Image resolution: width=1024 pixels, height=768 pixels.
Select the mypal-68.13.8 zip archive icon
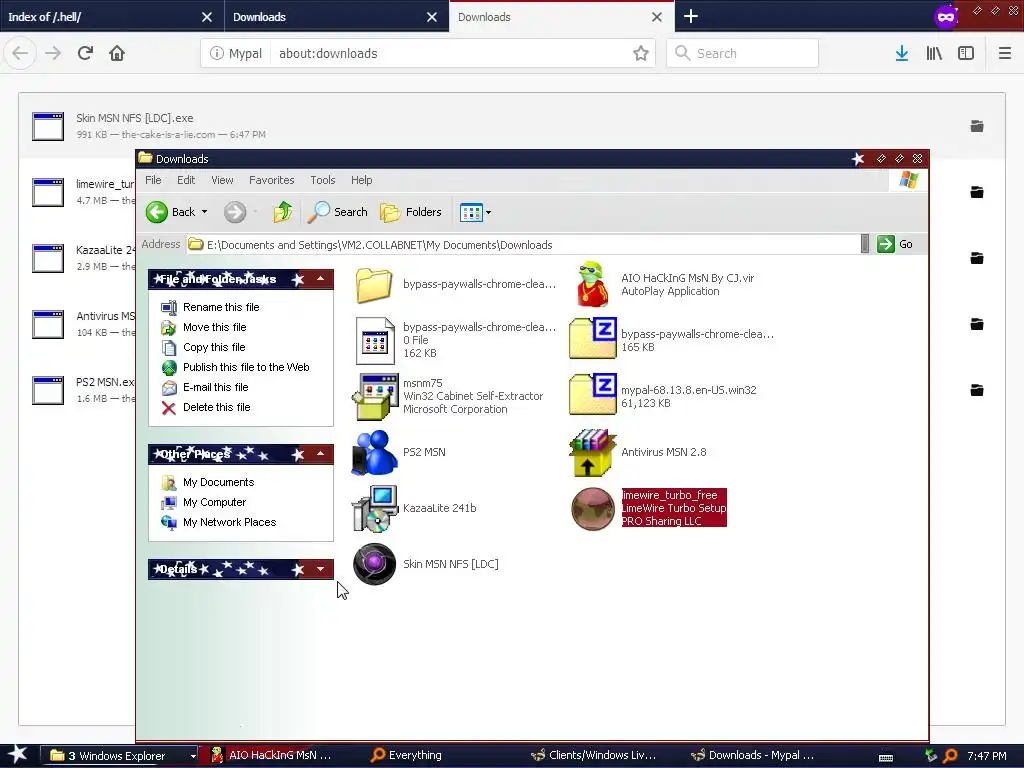tap(592, 394)
